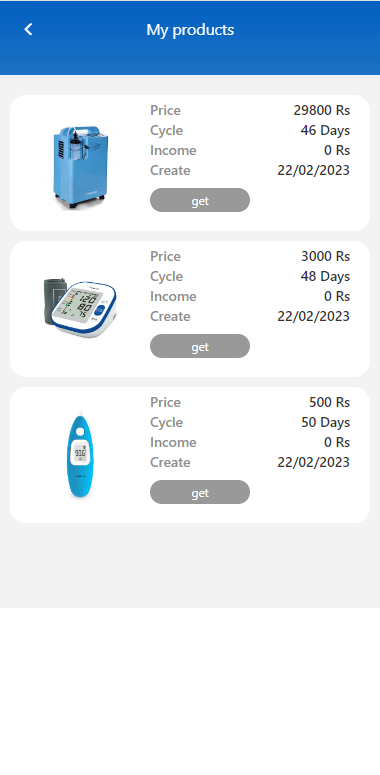Image resolution: width=380 pixels, height=775 pixels.
Task: Click the 29800 Rs price value
Action: coord(322,110)
